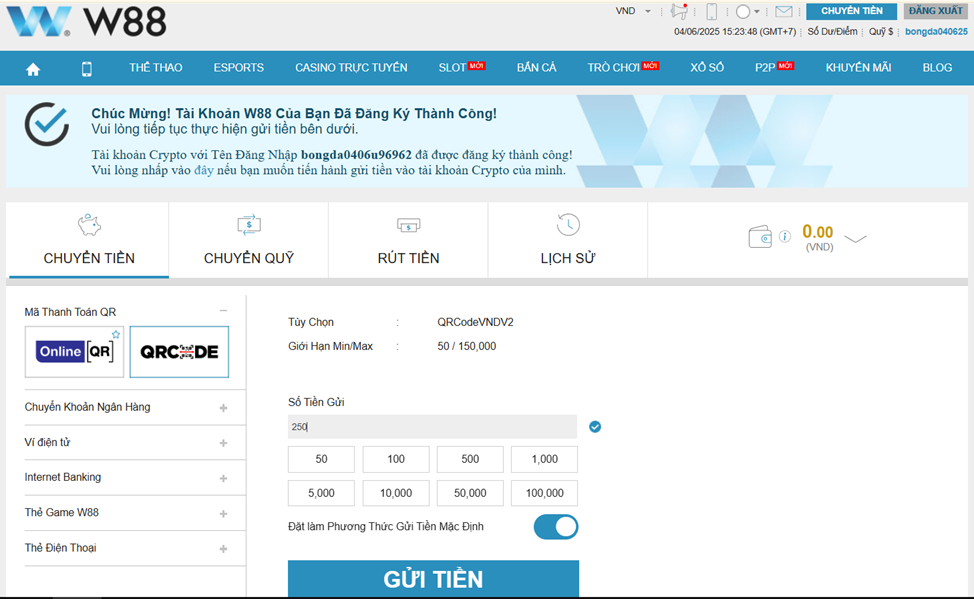Image resolution: width=974 pixels, height=599 pixels.
Task: Open CASINO TRỰC TUYẾN menu
Action: click(x=351, y=68)
